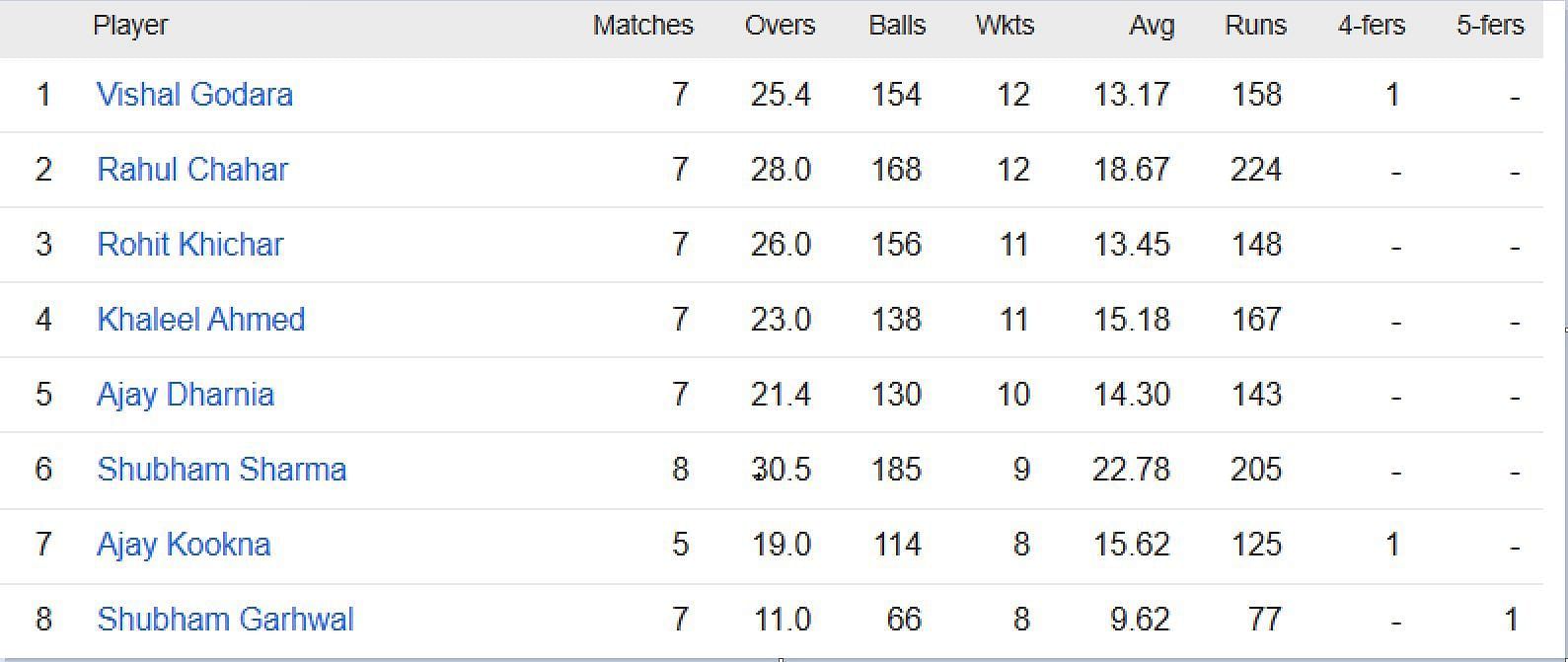This screenshot has height=662, width=1568.
Task: Open Vishal Godara's player profile link
Action: [194, 95]
